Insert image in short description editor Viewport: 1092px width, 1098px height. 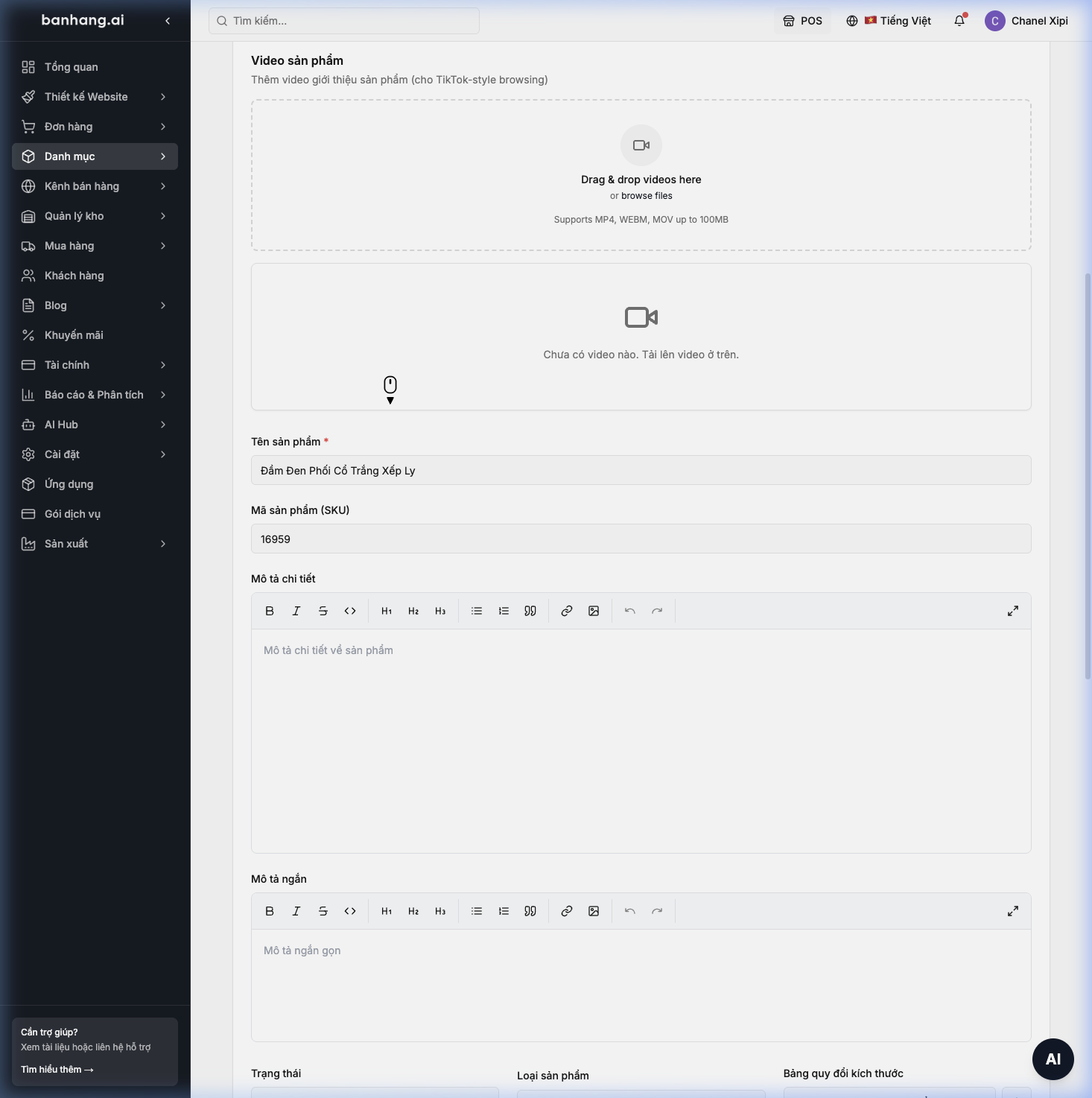tap(594, 911)
